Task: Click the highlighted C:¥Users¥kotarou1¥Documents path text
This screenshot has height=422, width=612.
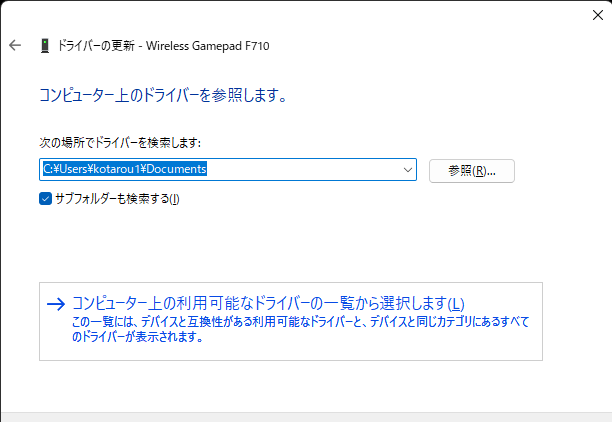Action: tap(124, 170)
